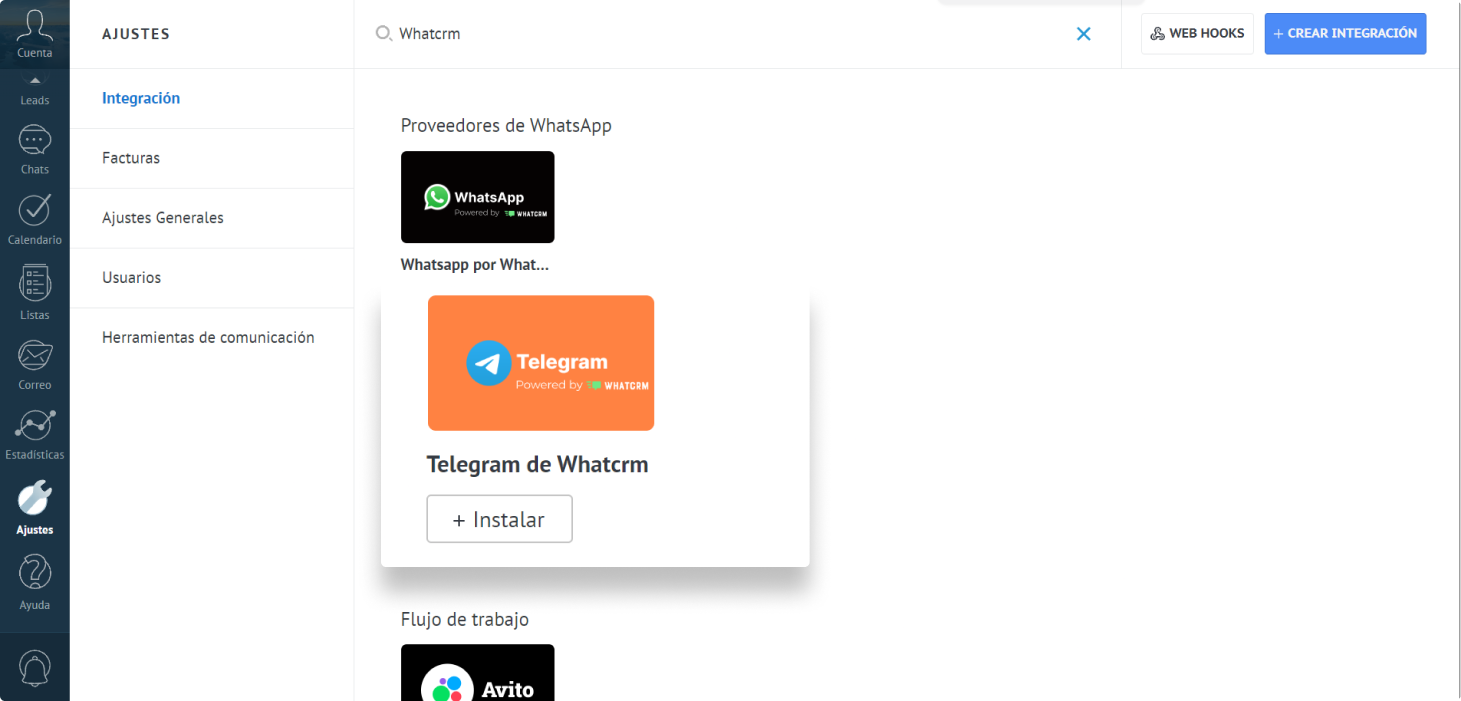
Task: Open the Facturas settings section
Action: click(x=131, y=158)
